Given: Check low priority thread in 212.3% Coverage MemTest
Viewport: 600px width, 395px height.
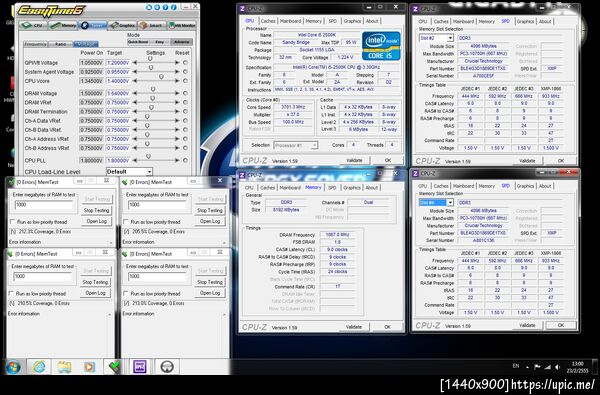Looking at the screenshot, I should click(12, 222).
